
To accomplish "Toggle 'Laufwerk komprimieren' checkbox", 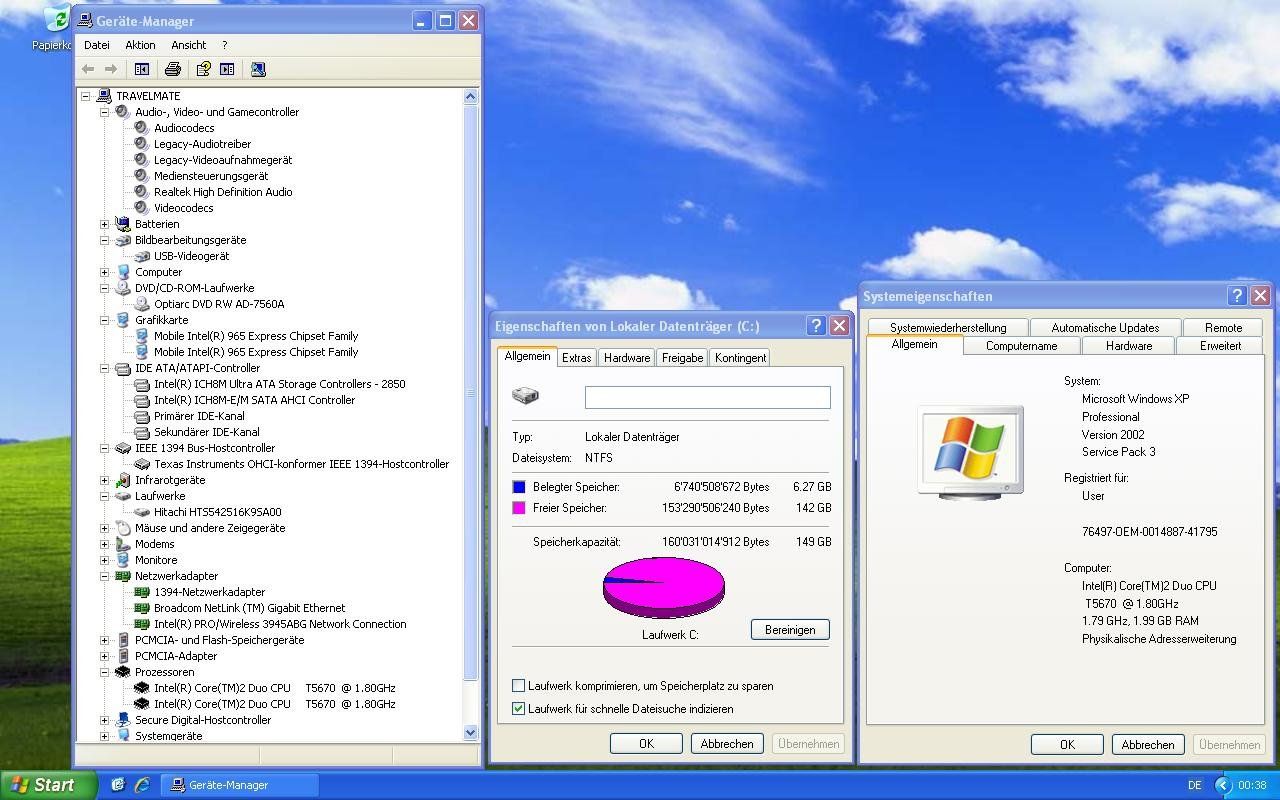I will [518, 686].
